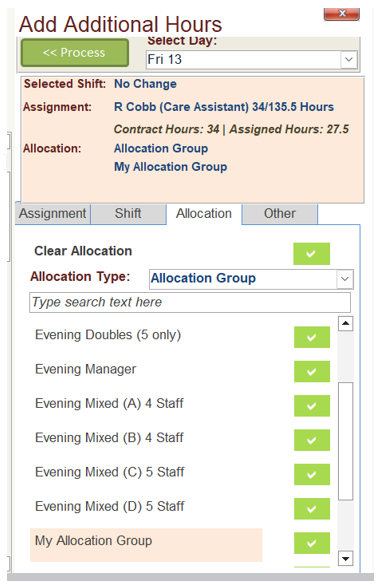Choose Evening Mixed (A) 4 Staff checkmark
387x588 pixels.
(x=312, y=406)
